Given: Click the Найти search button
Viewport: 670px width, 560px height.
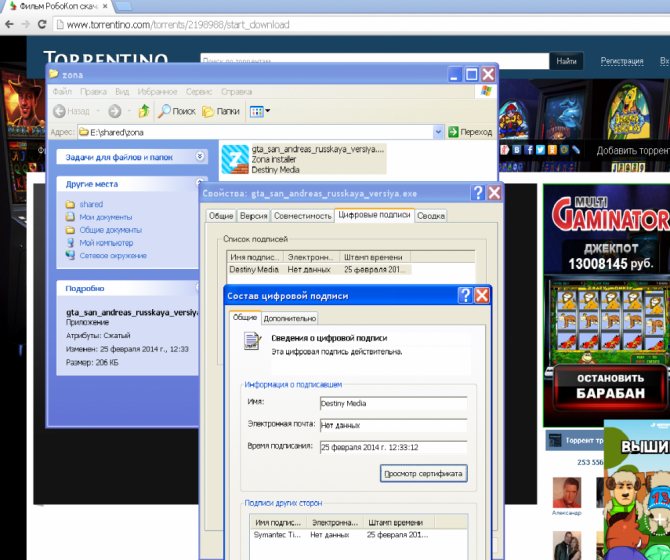Looking at the screenshot, I should pyautogui.click(x=566, y=61).
